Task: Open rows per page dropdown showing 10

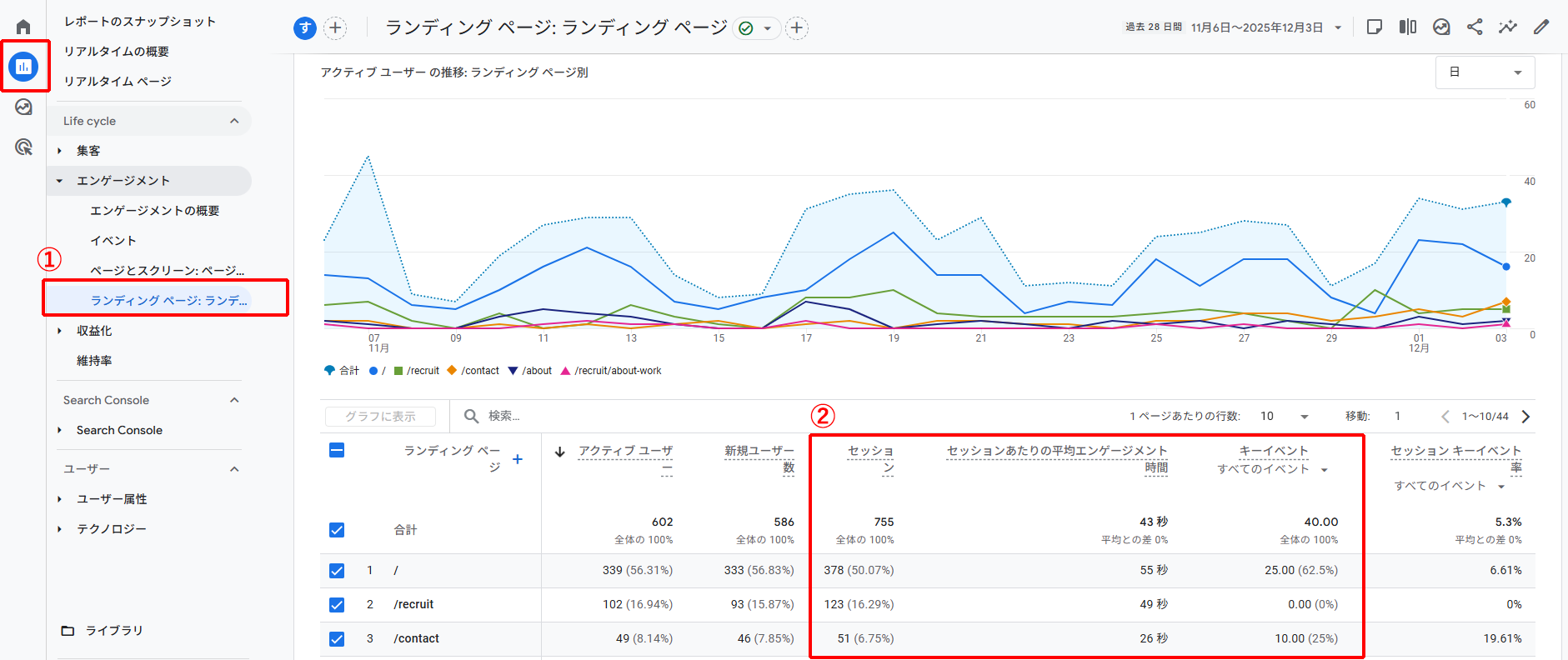Action: pyautogui.click(x=1284, y=416)
